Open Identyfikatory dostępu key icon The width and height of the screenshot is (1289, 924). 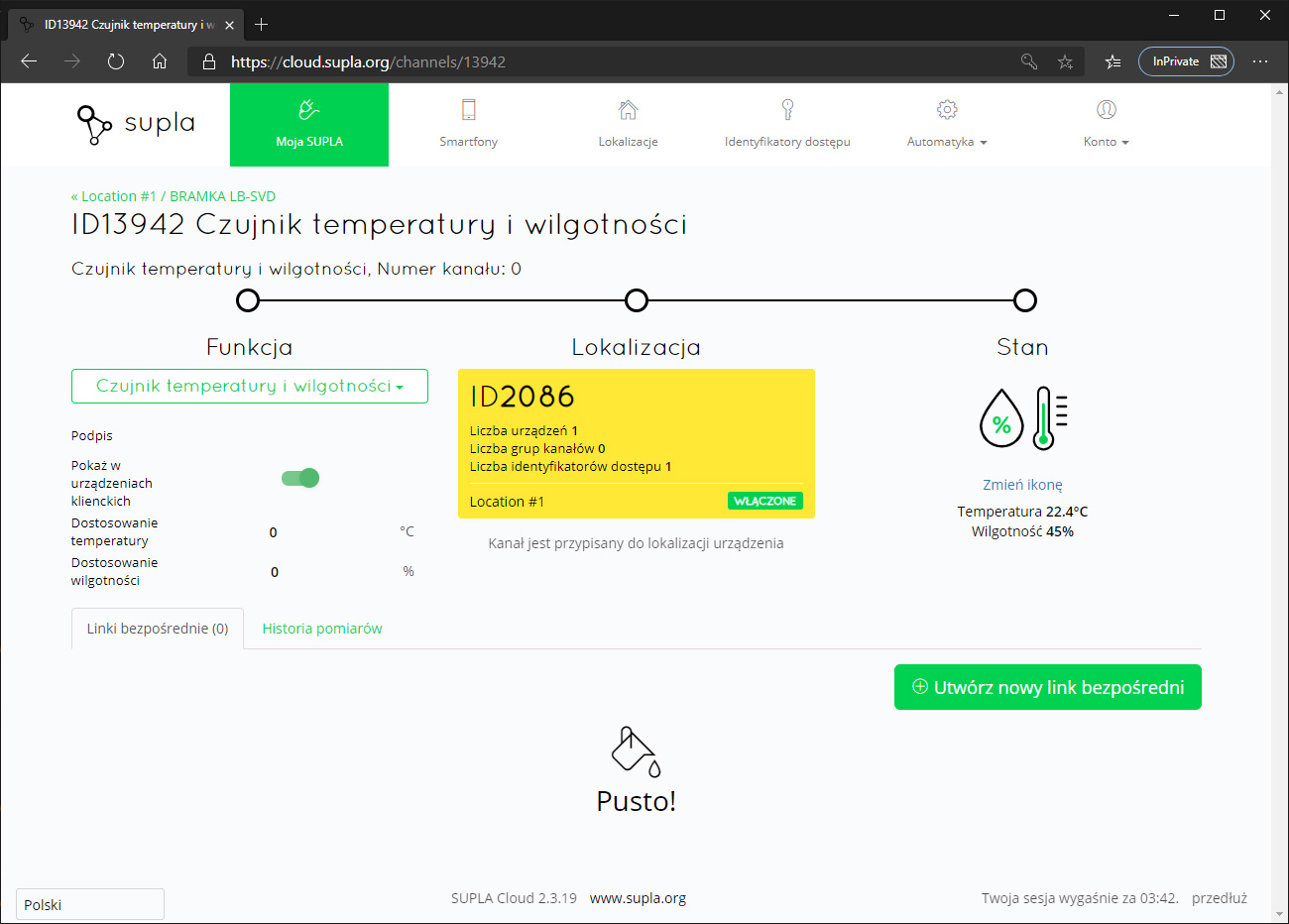pos(787,109)
